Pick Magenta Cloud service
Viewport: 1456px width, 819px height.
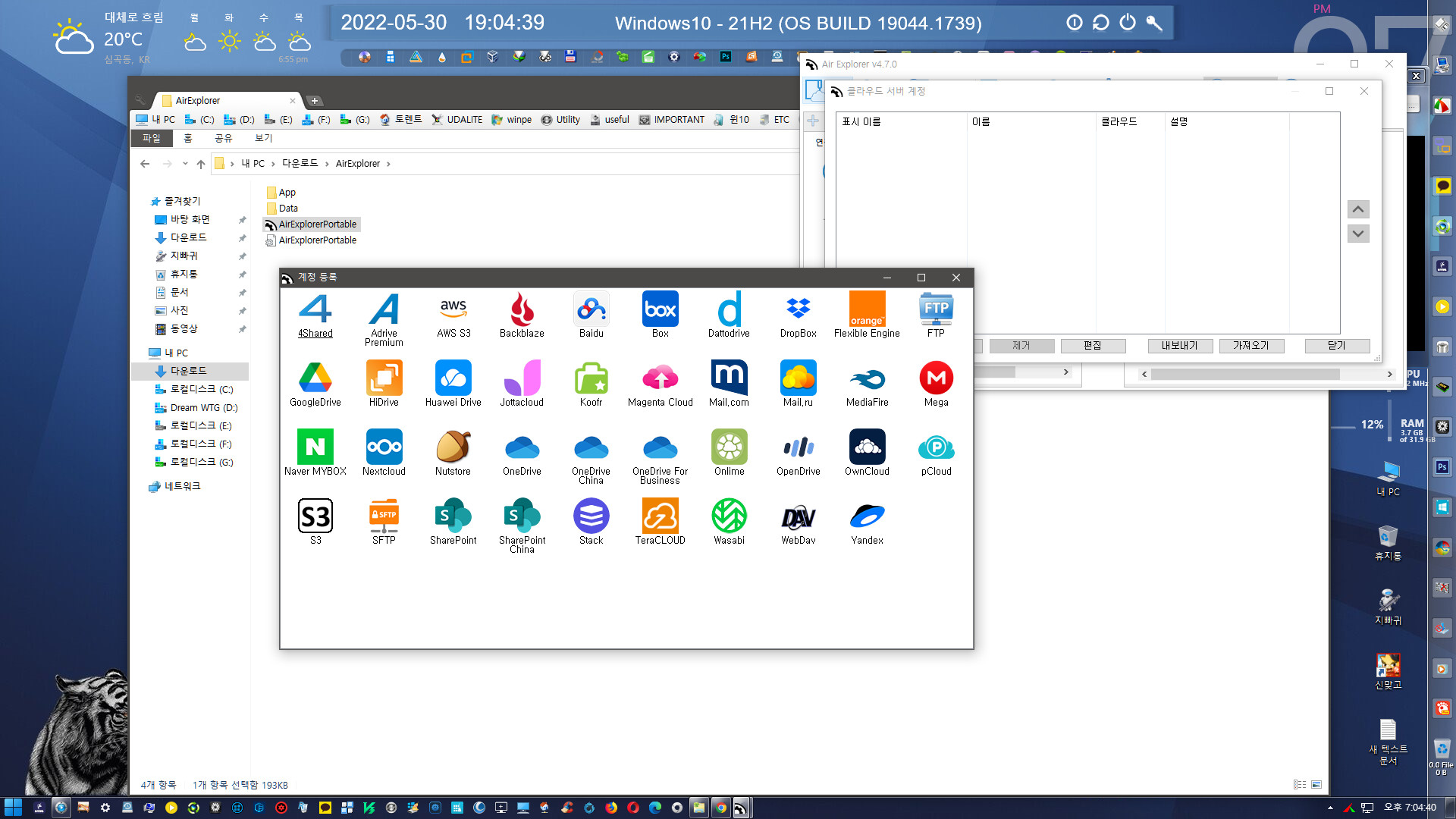(x=661, y=384)
